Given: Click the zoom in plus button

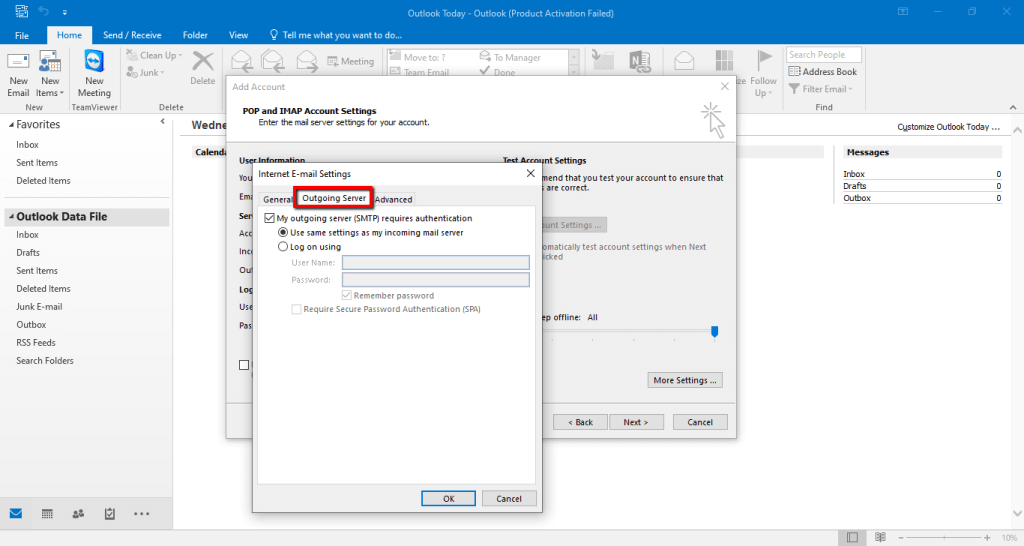Looking at the screenshot, I should 987,538.
